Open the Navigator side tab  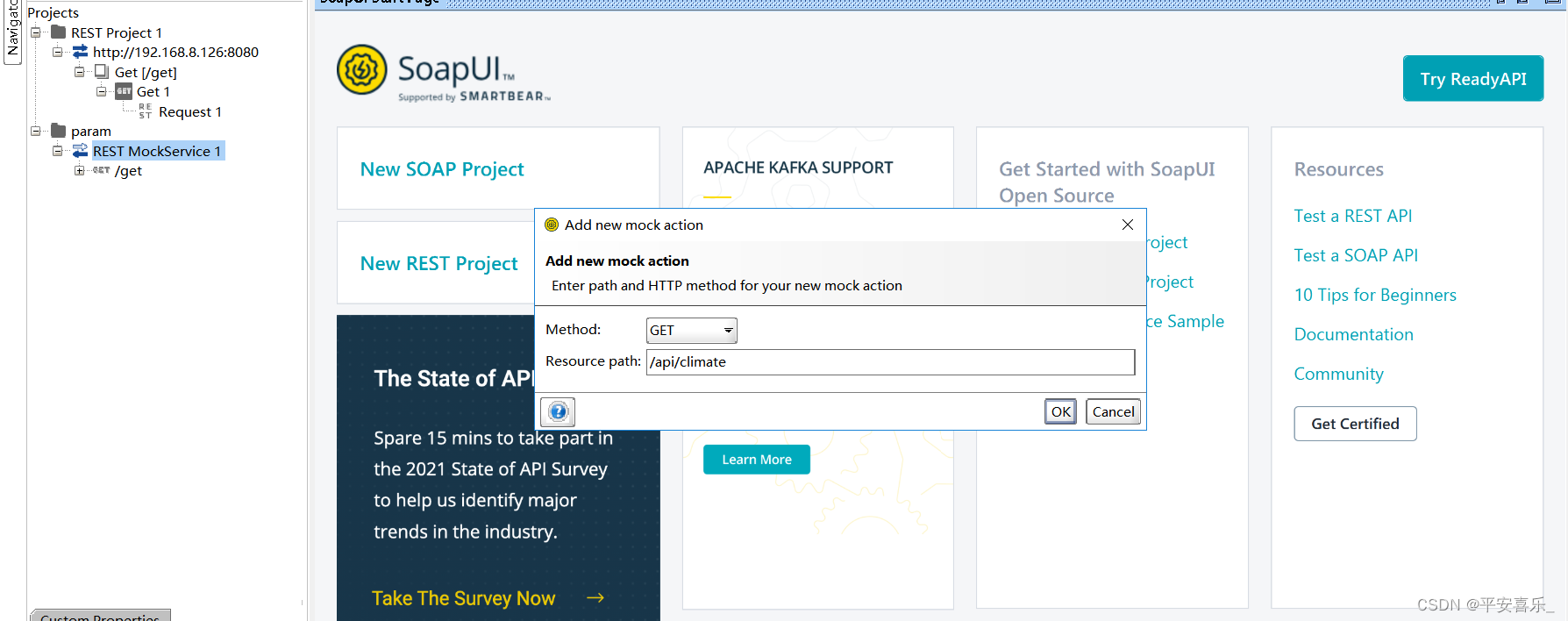pyautogui.click(x=12, y=32)
